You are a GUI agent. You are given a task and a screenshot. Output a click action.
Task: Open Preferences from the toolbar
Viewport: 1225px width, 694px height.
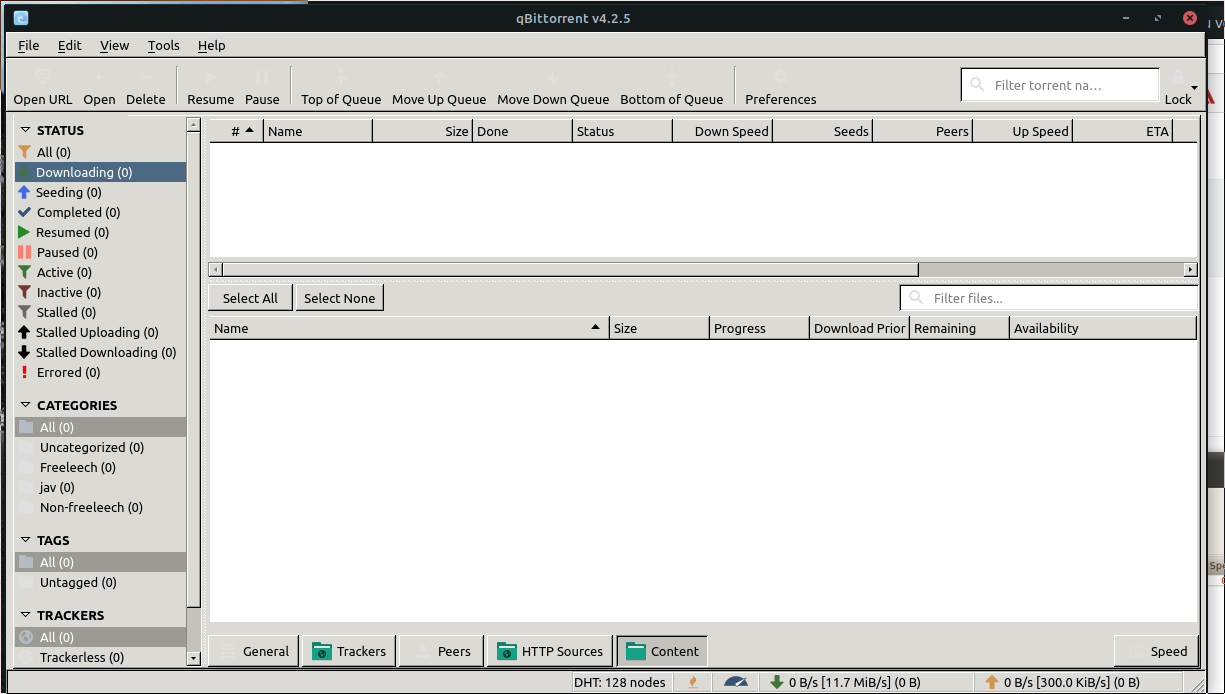click(781, 87)
